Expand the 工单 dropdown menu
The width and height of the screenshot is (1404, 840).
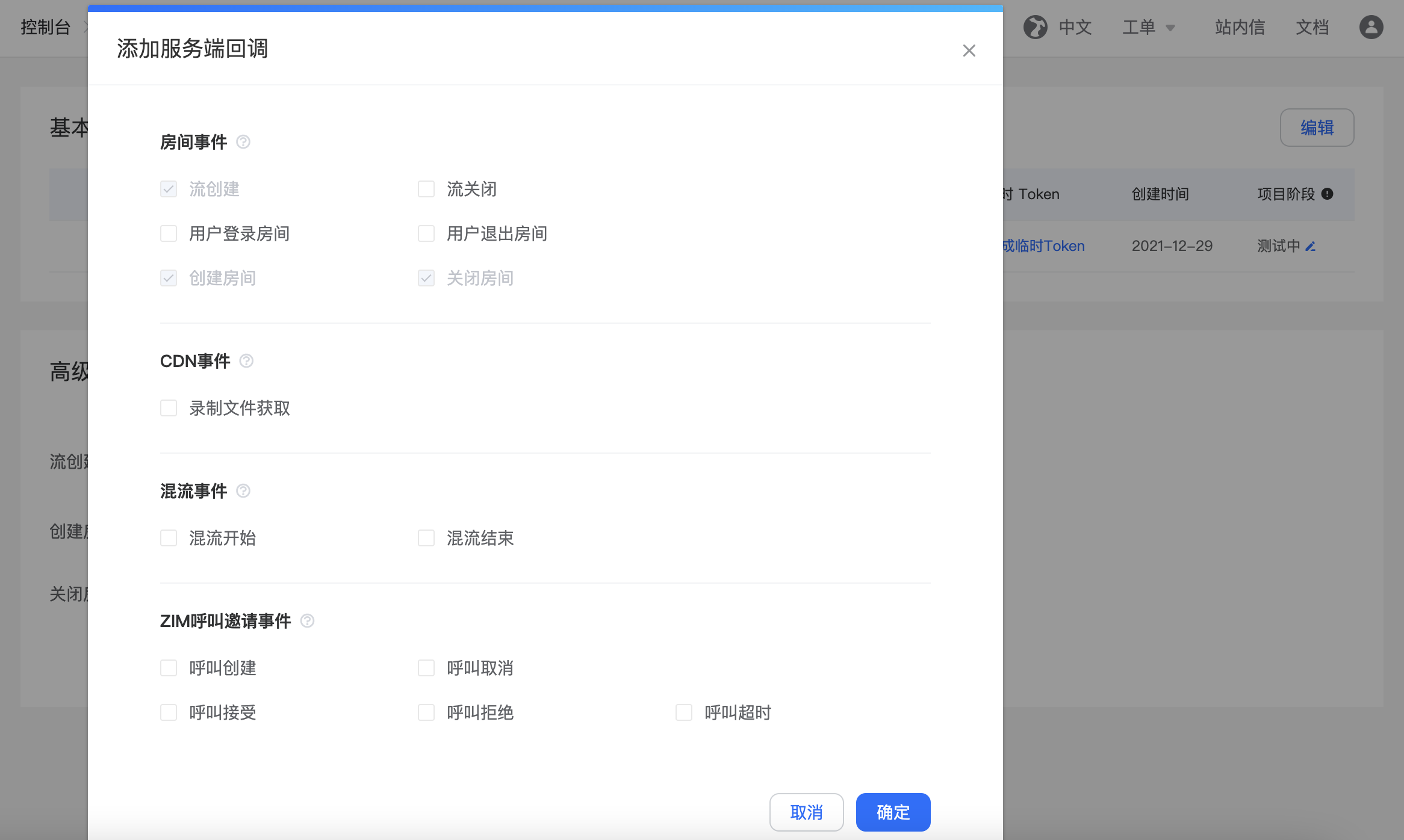click(x=1148, y=27)
